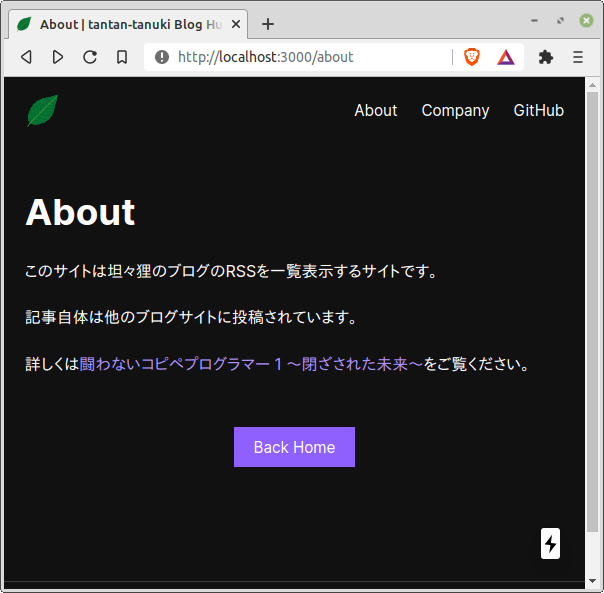Open the Brave Shields lion icon
The height and width of the screenshot is (593, 604).
472,57
